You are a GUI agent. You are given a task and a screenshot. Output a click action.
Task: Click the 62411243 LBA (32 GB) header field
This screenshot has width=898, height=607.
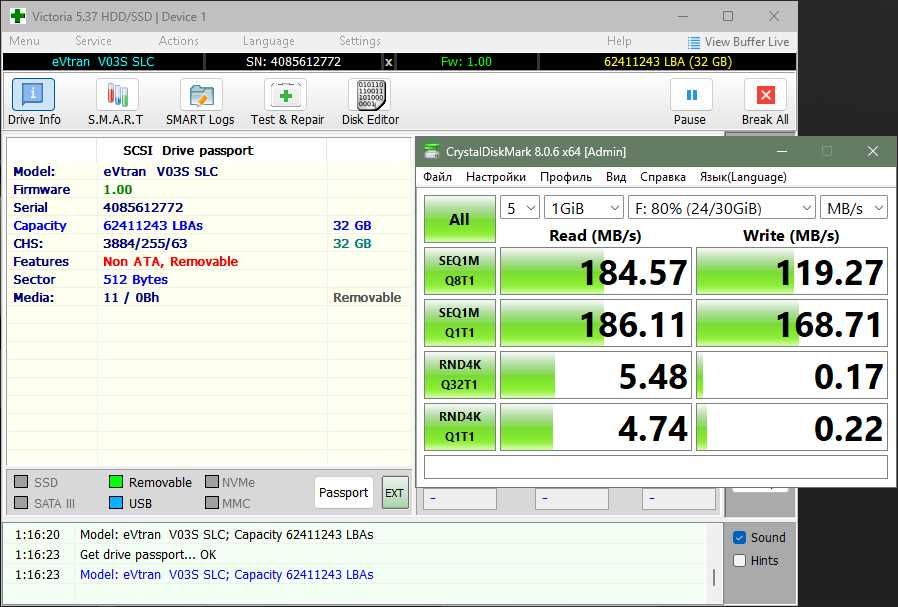pos(668,62)
